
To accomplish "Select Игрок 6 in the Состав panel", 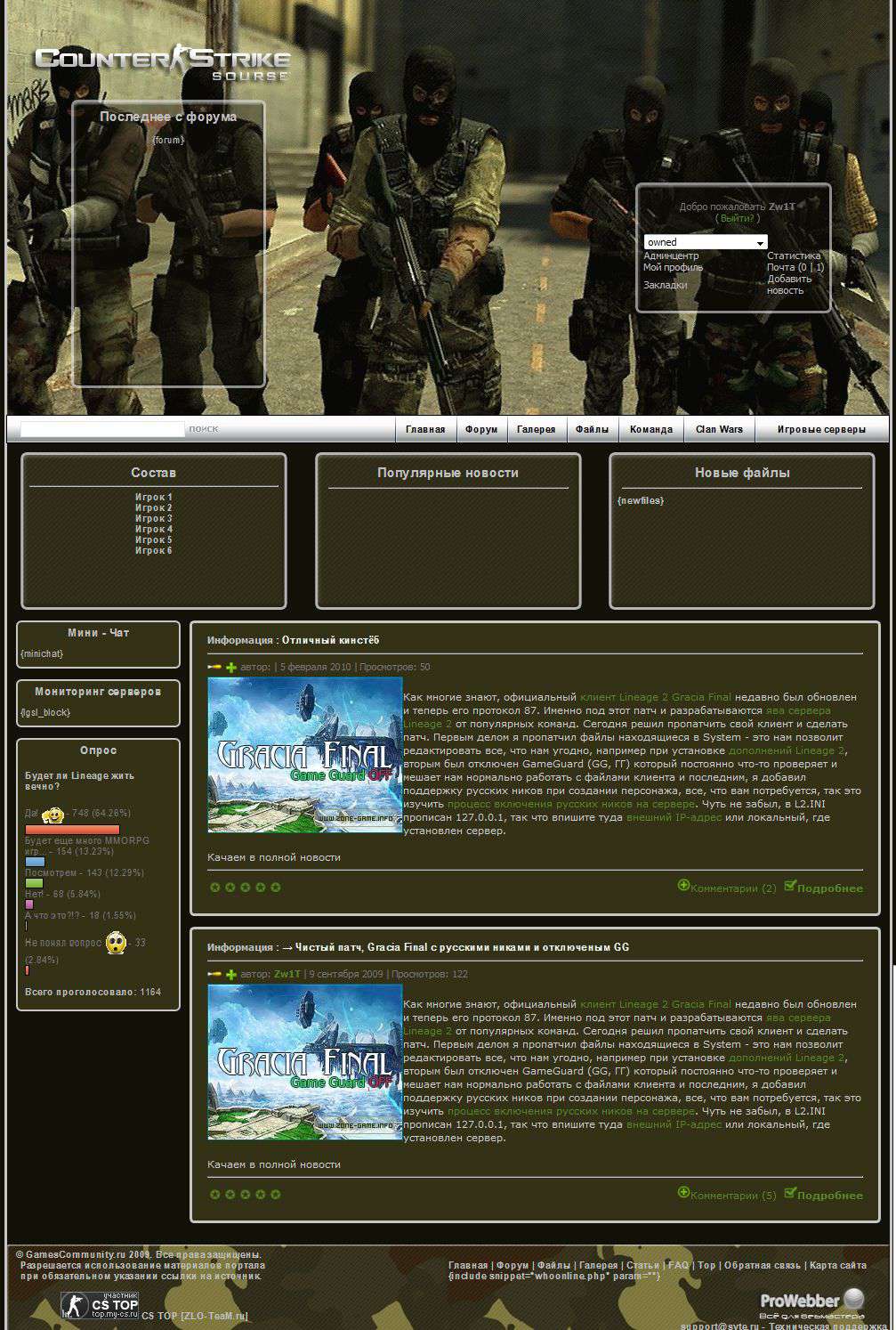I will 154,550.
